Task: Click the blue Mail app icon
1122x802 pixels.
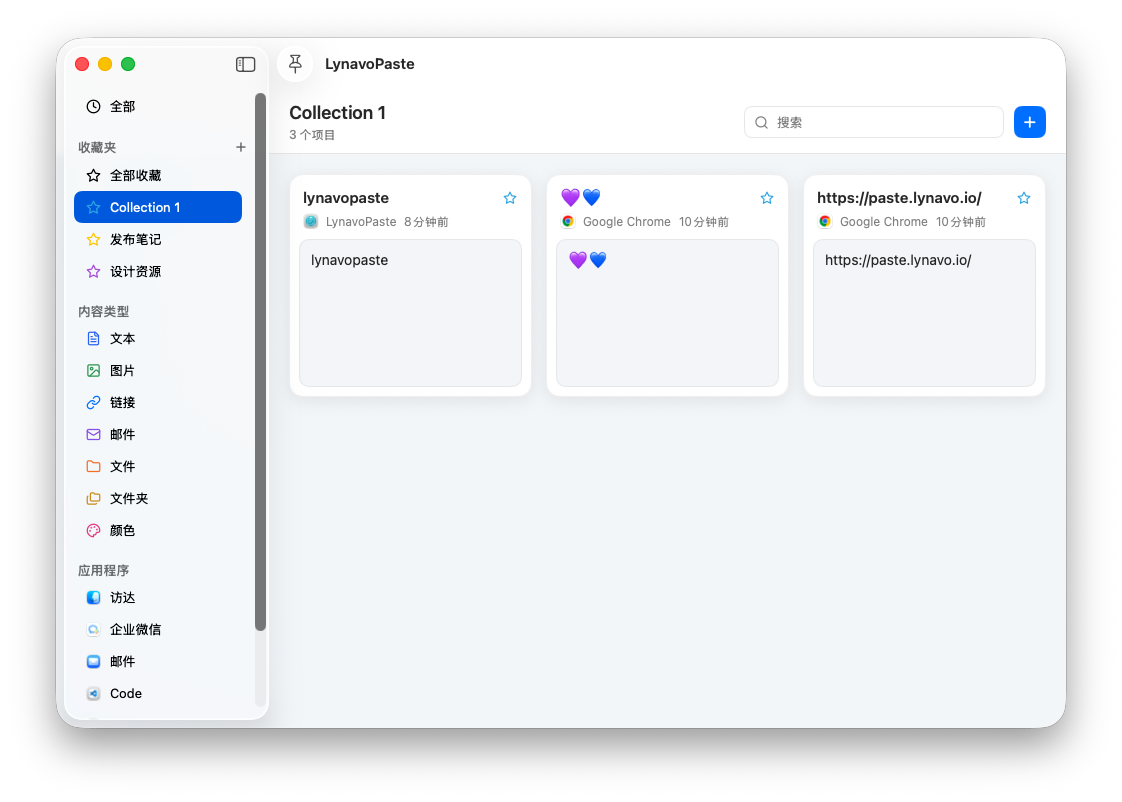Action: click(94, 662)
